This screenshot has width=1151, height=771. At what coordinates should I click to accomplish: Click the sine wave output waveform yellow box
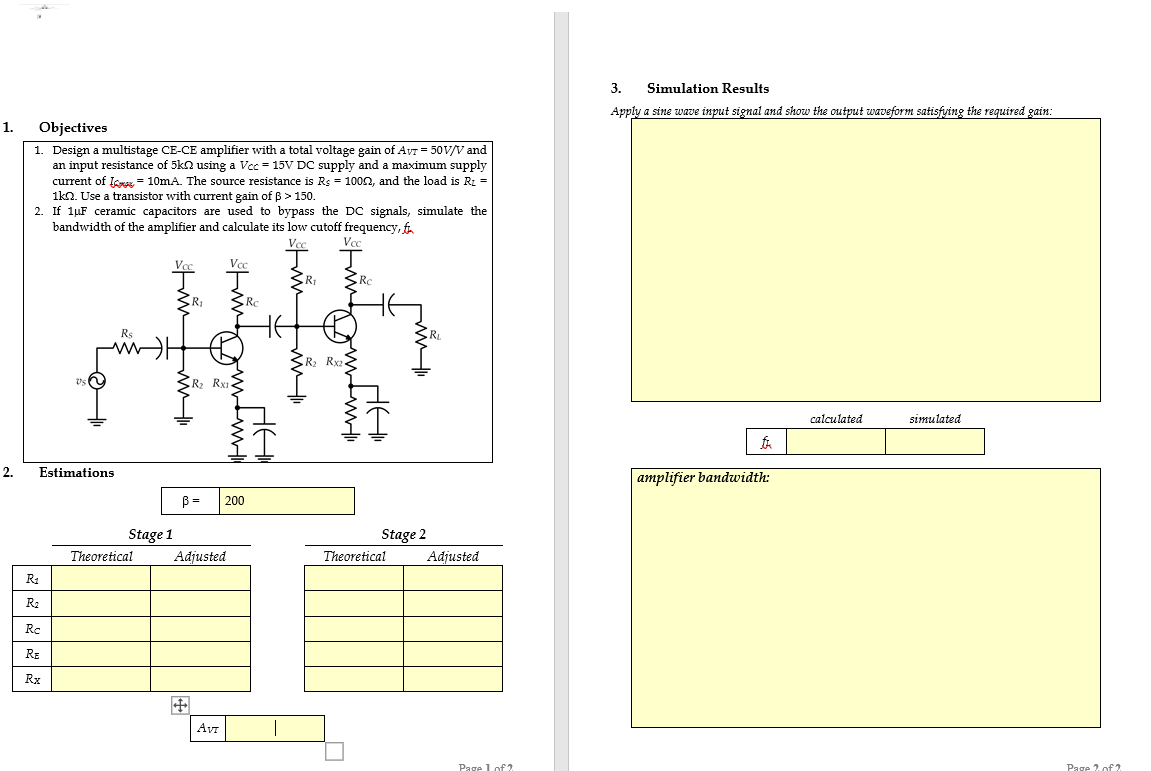pyautogui.click(x=865, y=258)
